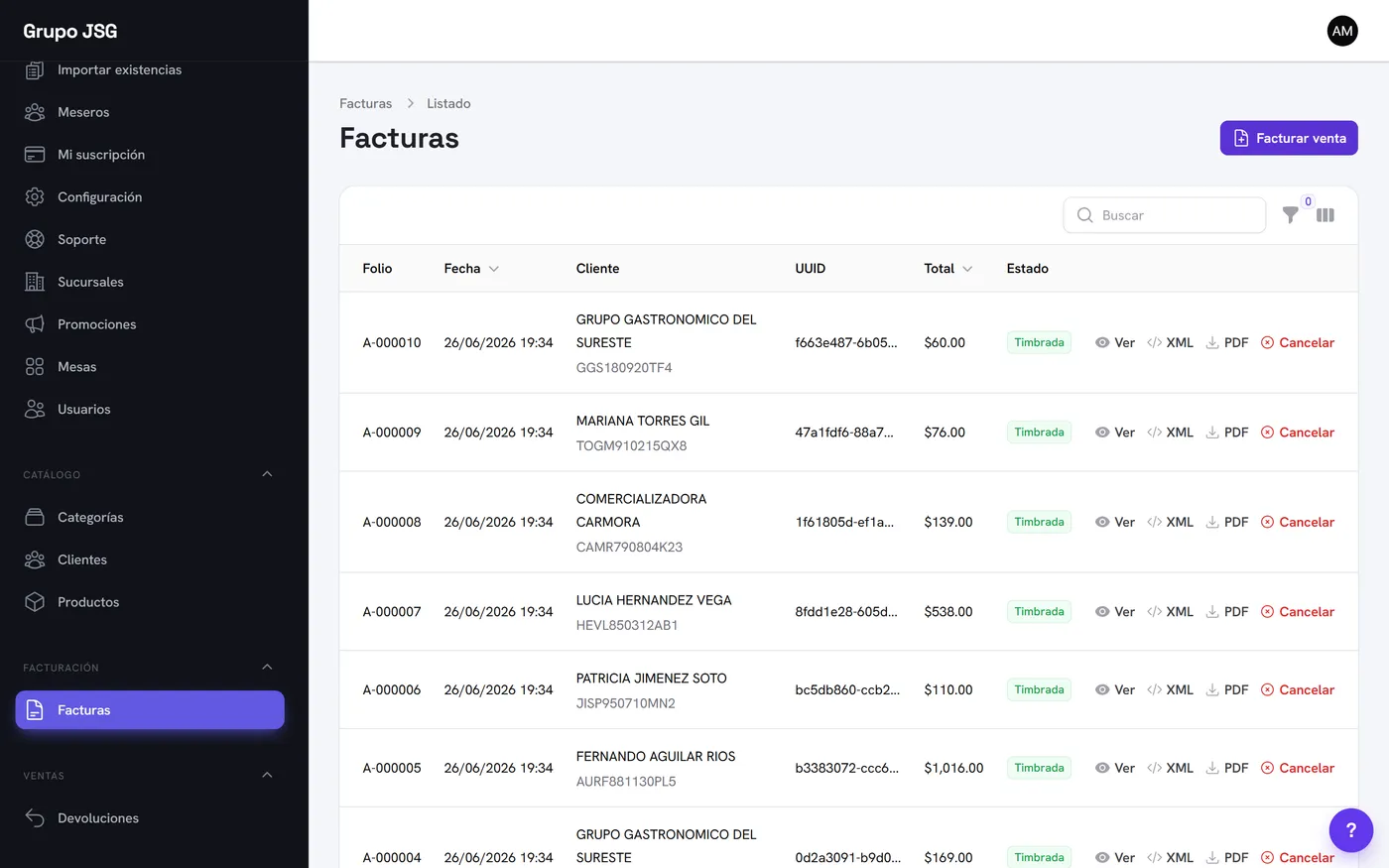Click the Buscar search field
This screenshot has height=868, width=1389.
point(1165,215)
